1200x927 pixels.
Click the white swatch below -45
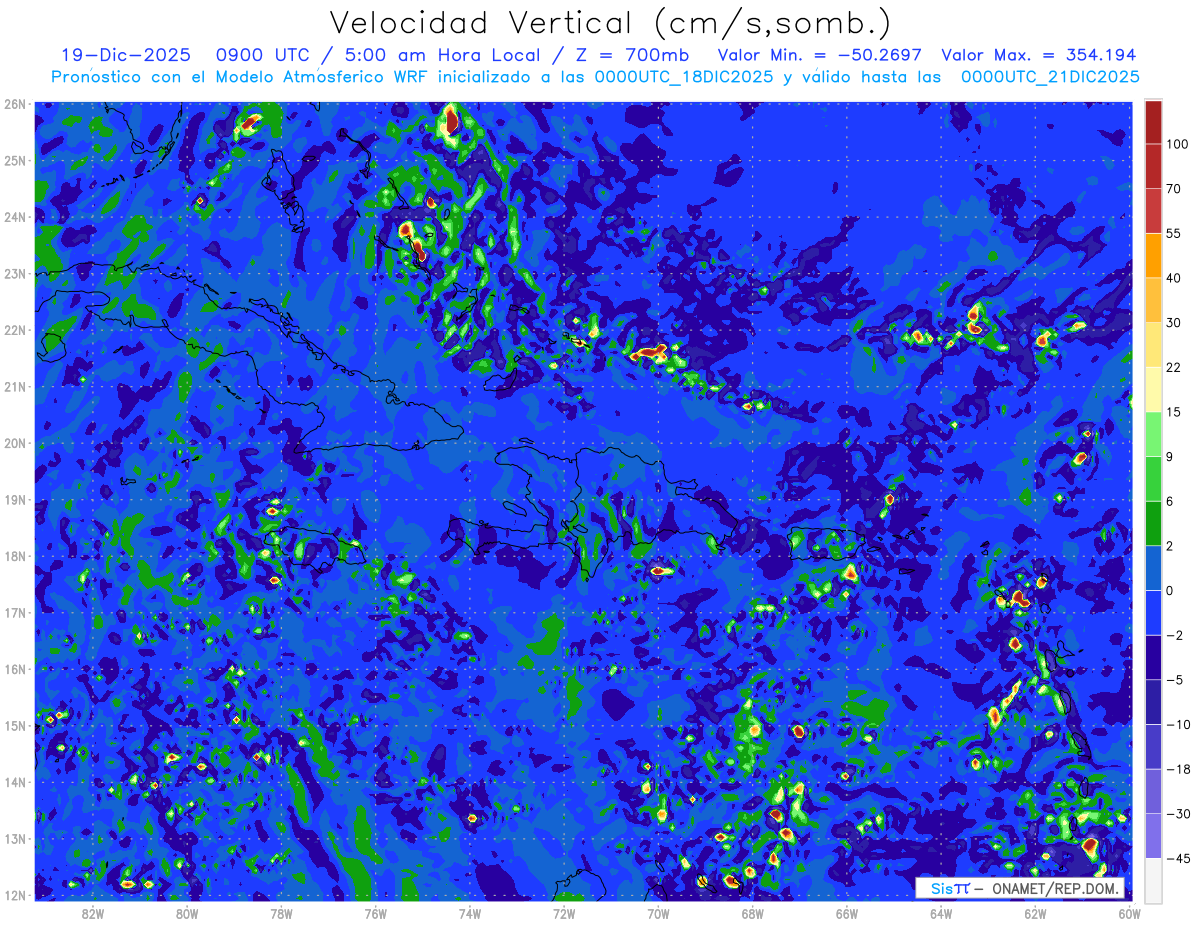click(1153, 880)
